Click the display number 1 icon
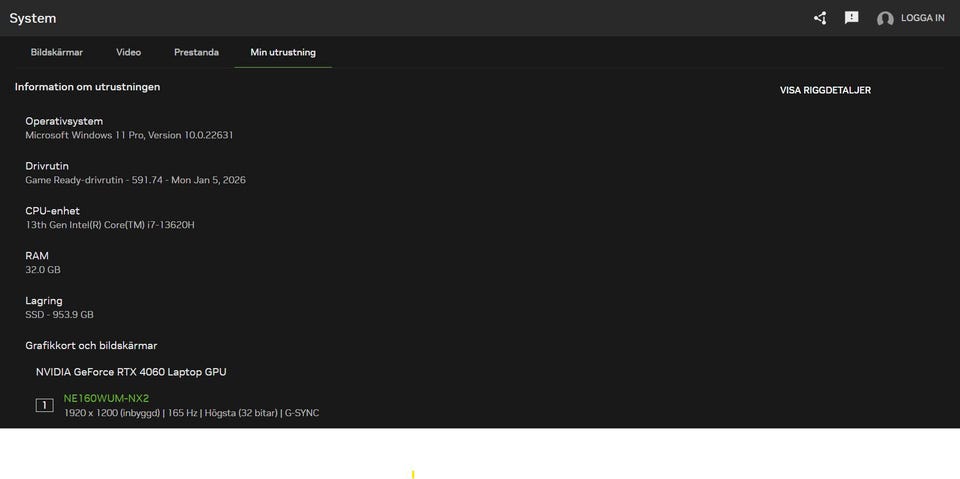This screenshot has height=479, width=960. [x=44, y=405]
